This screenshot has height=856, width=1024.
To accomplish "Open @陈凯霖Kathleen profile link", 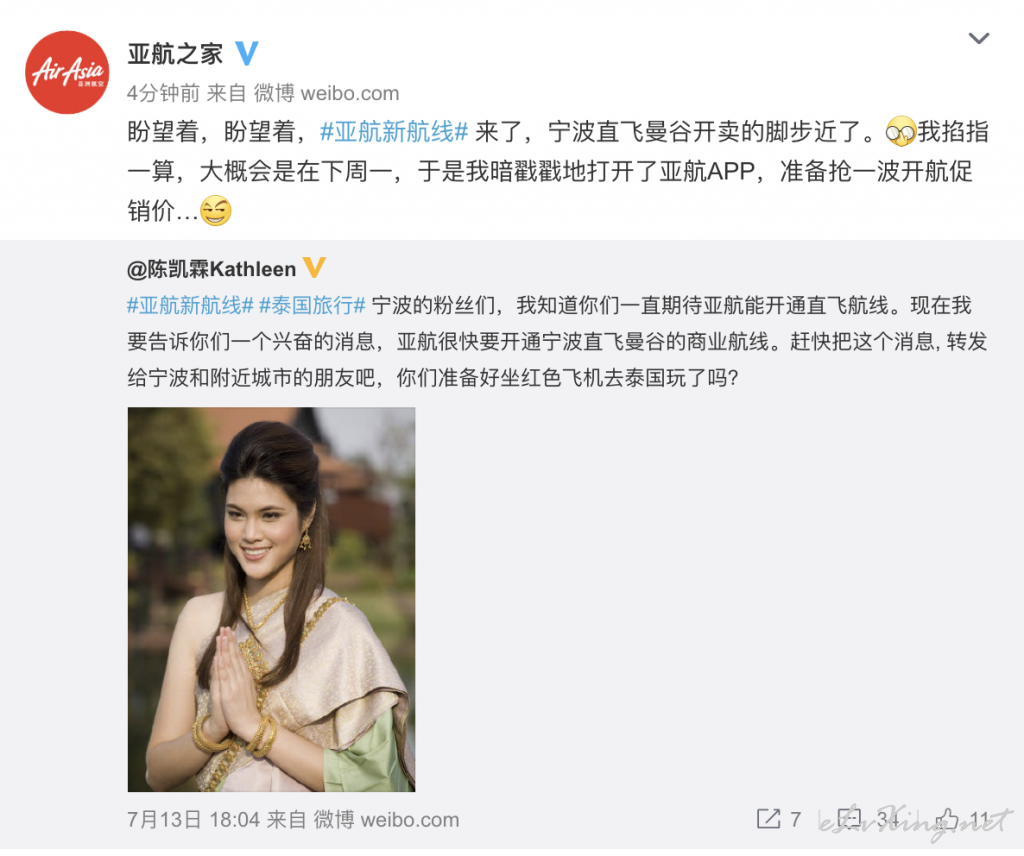I will [212, 269].
